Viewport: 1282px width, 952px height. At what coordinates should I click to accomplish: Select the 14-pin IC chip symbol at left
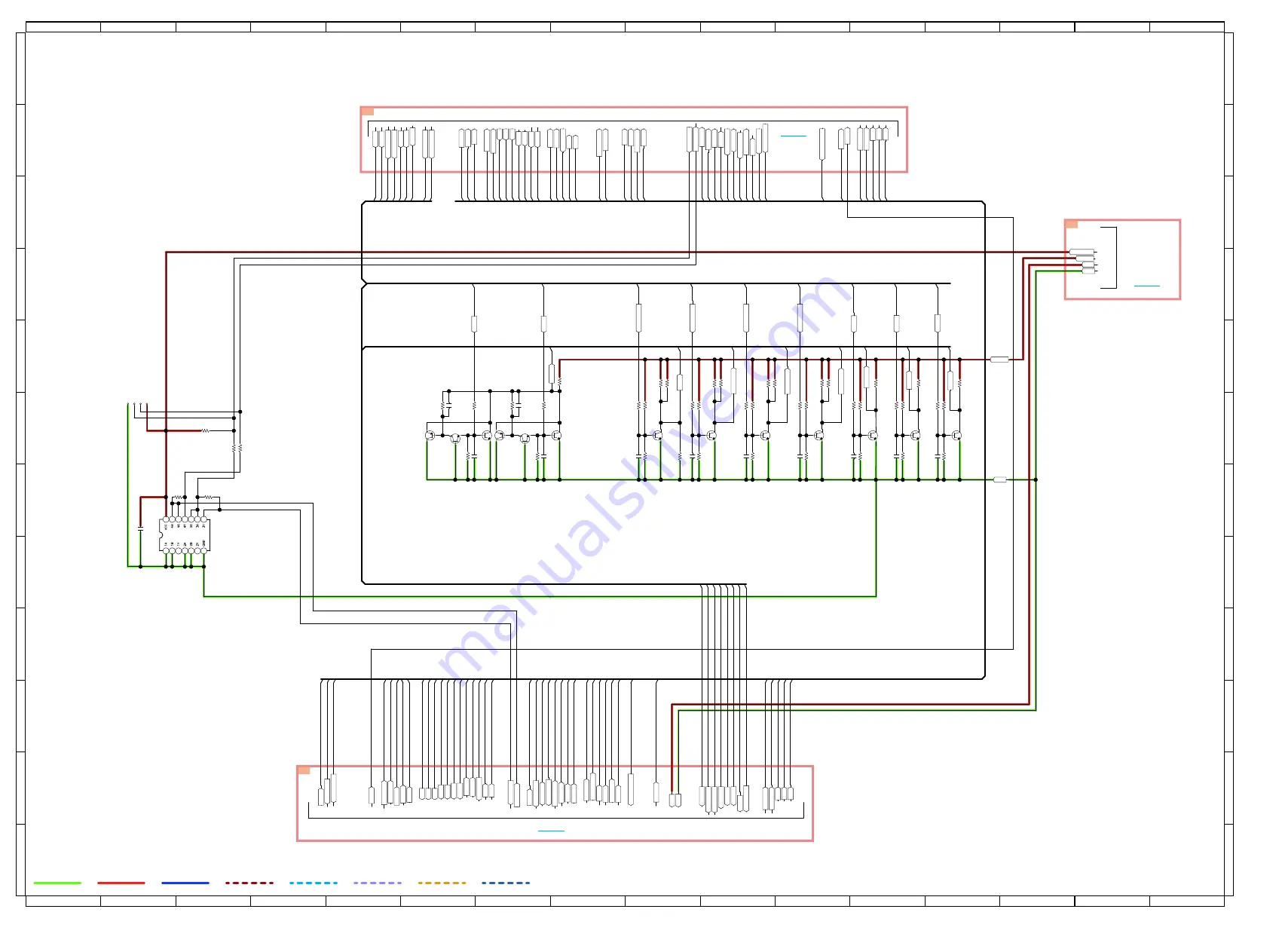[185, 535]
